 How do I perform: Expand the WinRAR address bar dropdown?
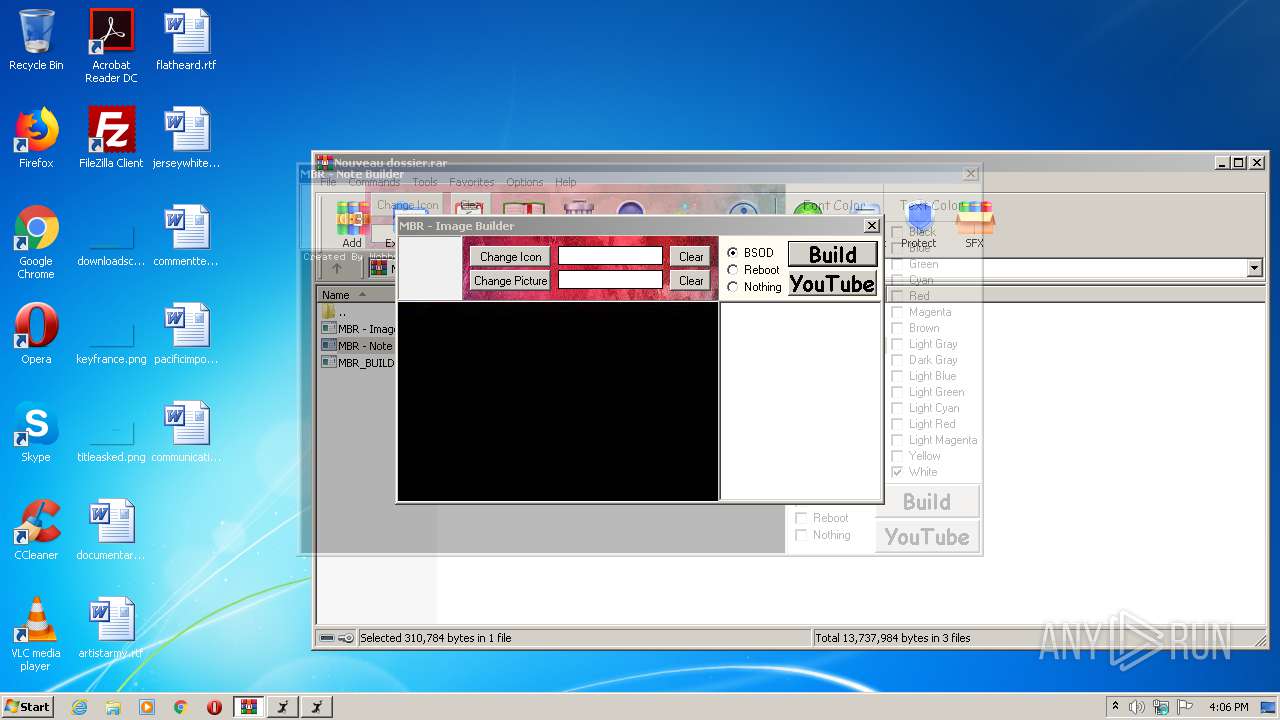click(1254, 268)
